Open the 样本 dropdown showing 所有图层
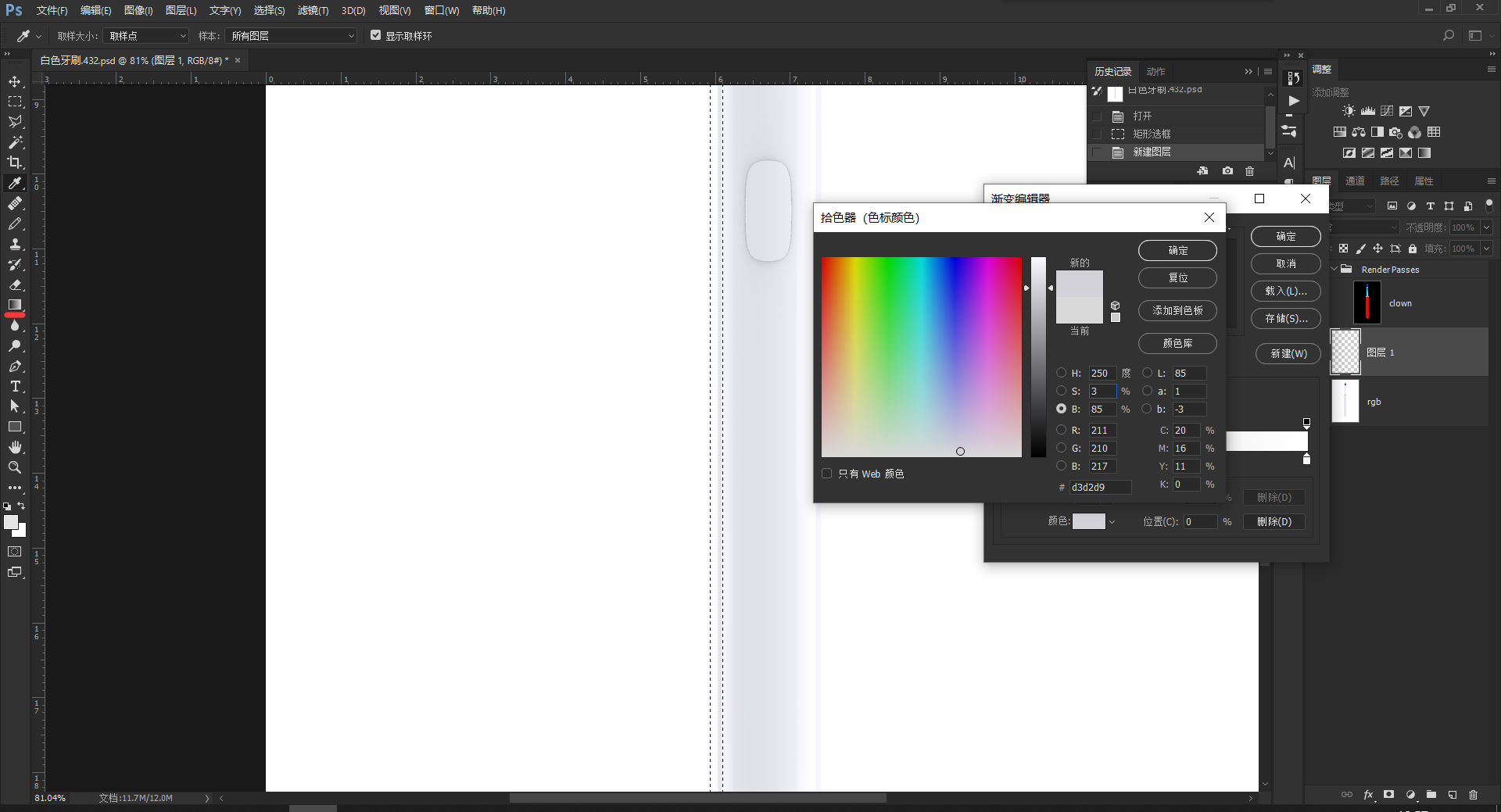This screenshot has width=1501, height=812. click(291, 35)
